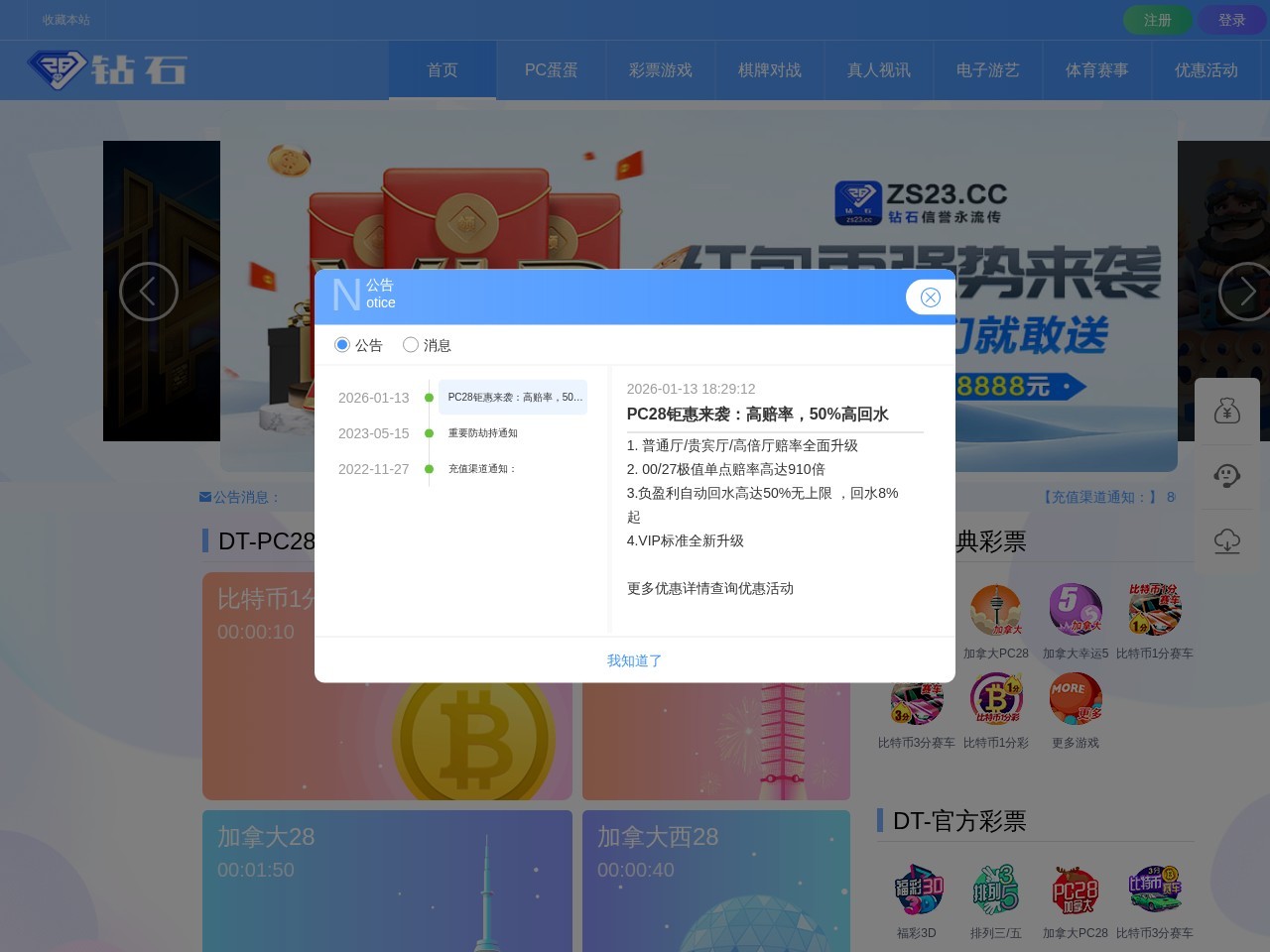Select the 2023-05-15 date in the notice list

pos(374,433)
